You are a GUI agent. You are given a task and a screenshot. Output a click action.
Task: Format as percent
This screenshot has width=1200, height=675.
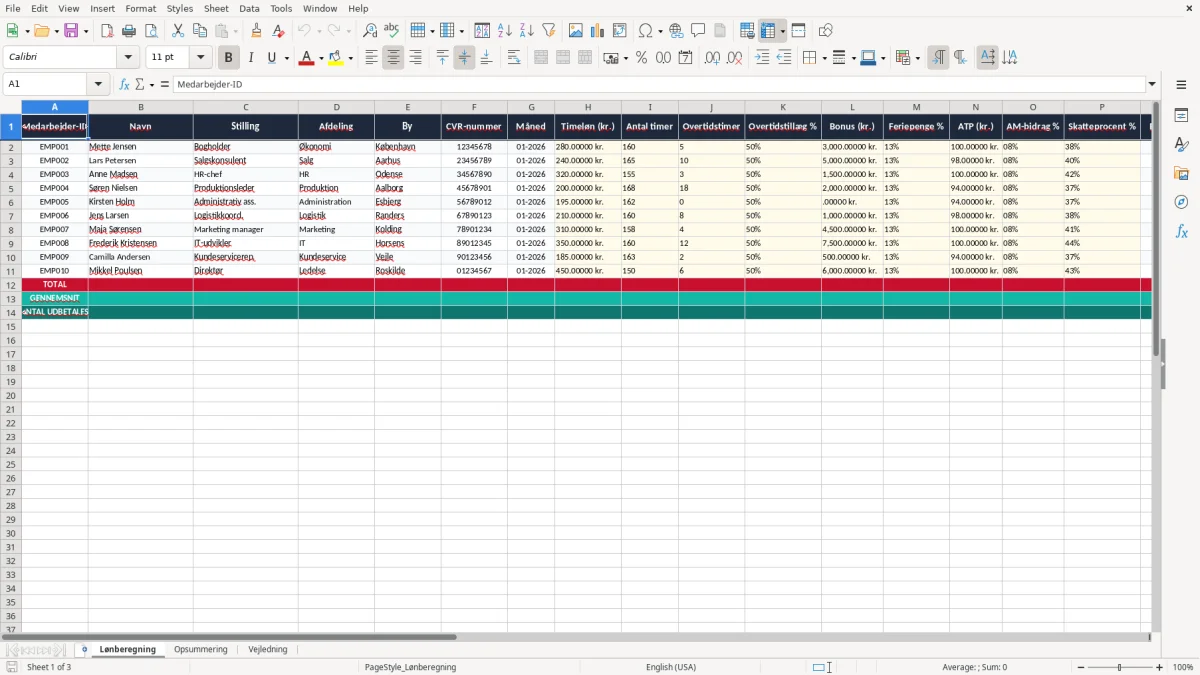(x=641, y=58)
